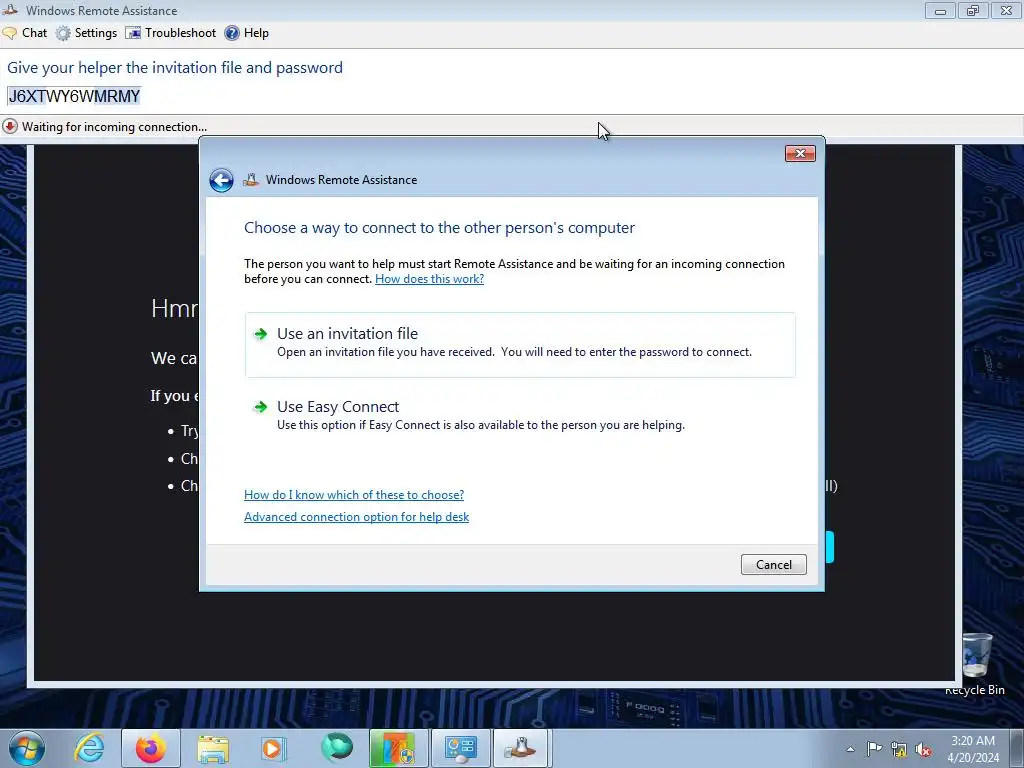
Task: Click the Remote Assistance window title icon
Action: 10,10
